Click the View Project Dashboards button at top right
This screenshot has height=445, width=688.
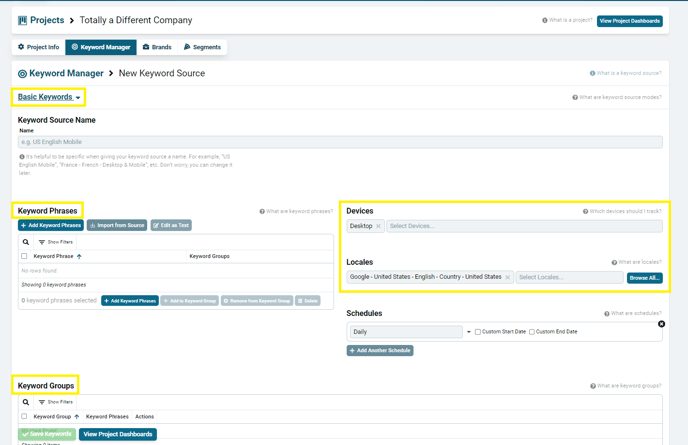click(630, 21)
